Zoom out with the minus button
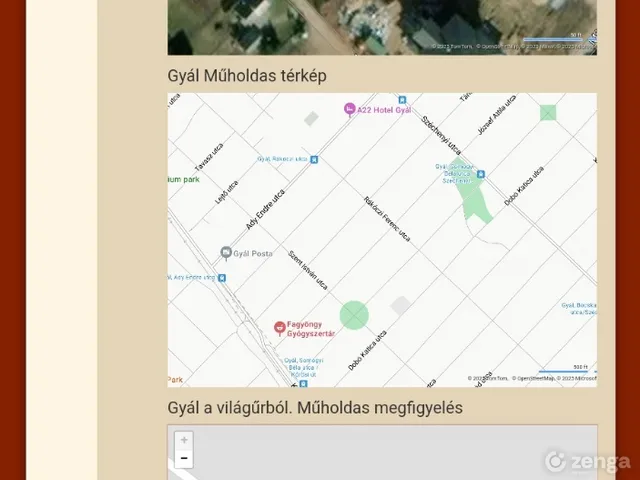 [184, 458]
